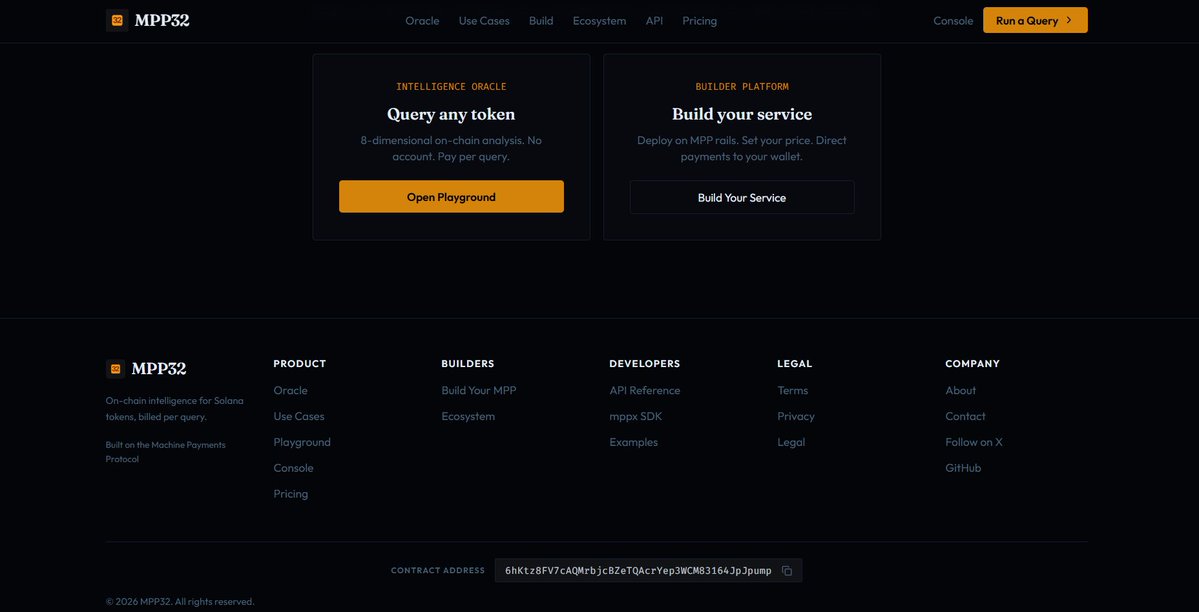This screenshot has width=1199, height=612.
Task: Open footer Oracle link
Action: tap(291, 390)
